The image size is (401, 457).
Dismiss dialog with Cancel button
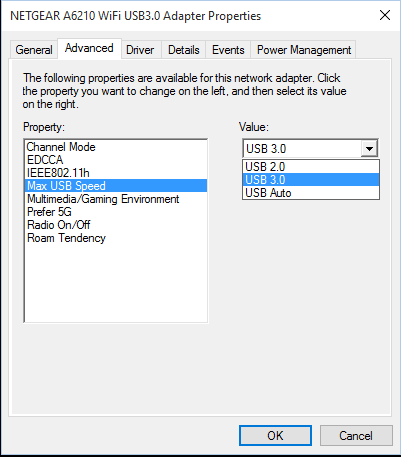coord(356,436)
